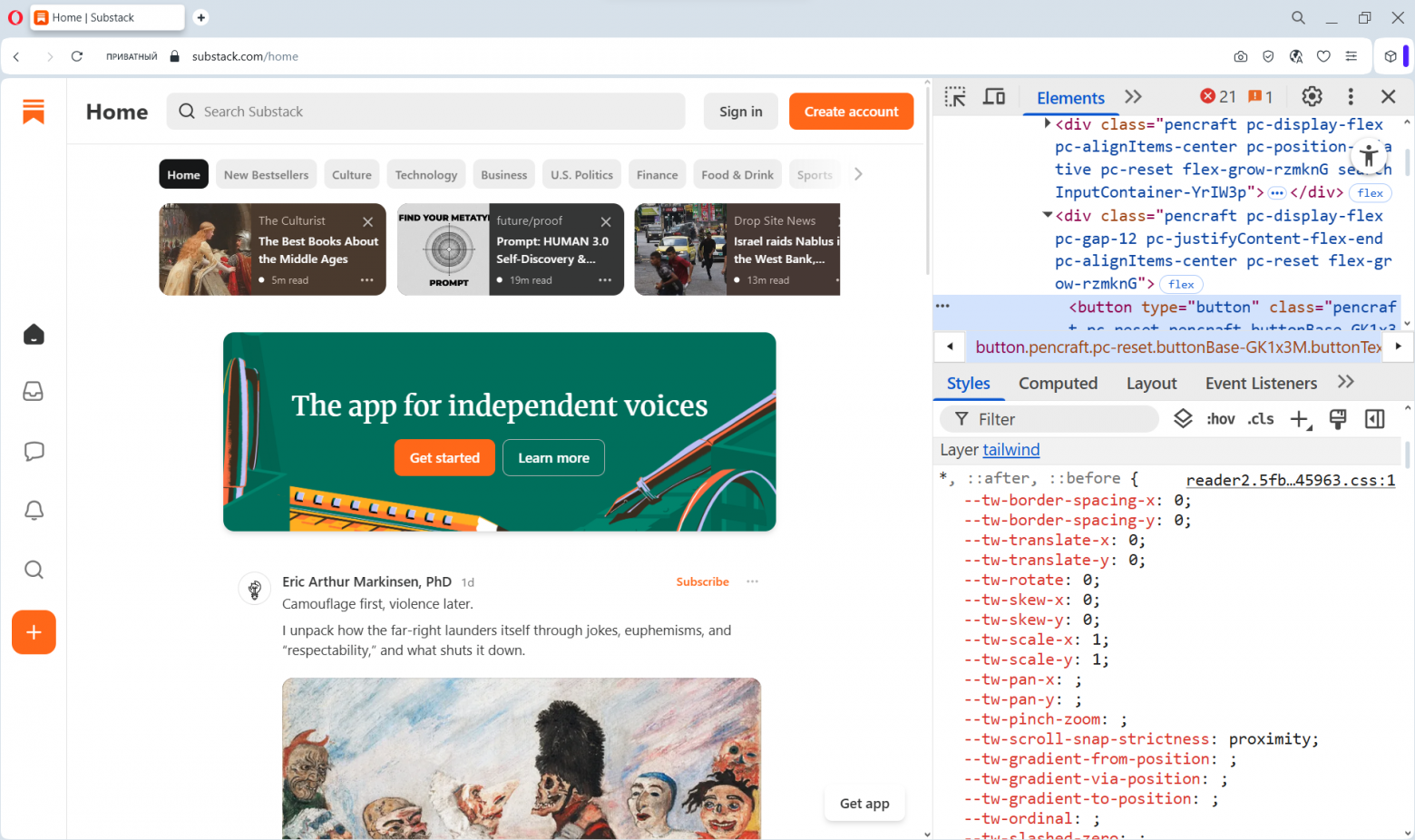Collapse the pencraft div in Elements tree
Viewport: 1415px width, 840px height.
(1047, 215)
